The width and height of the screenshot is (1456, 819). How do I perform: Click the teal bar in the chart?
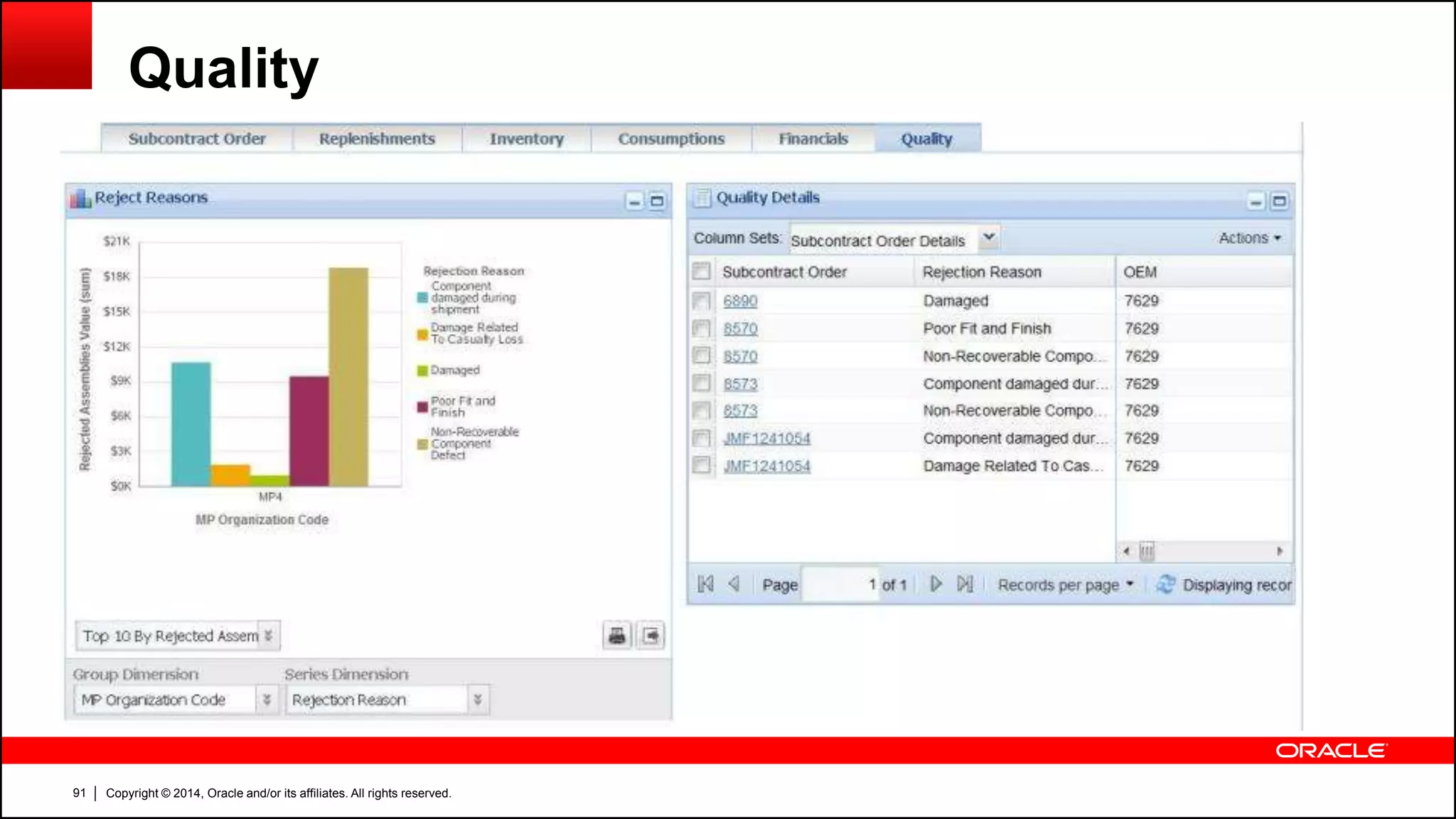[191, 424]
